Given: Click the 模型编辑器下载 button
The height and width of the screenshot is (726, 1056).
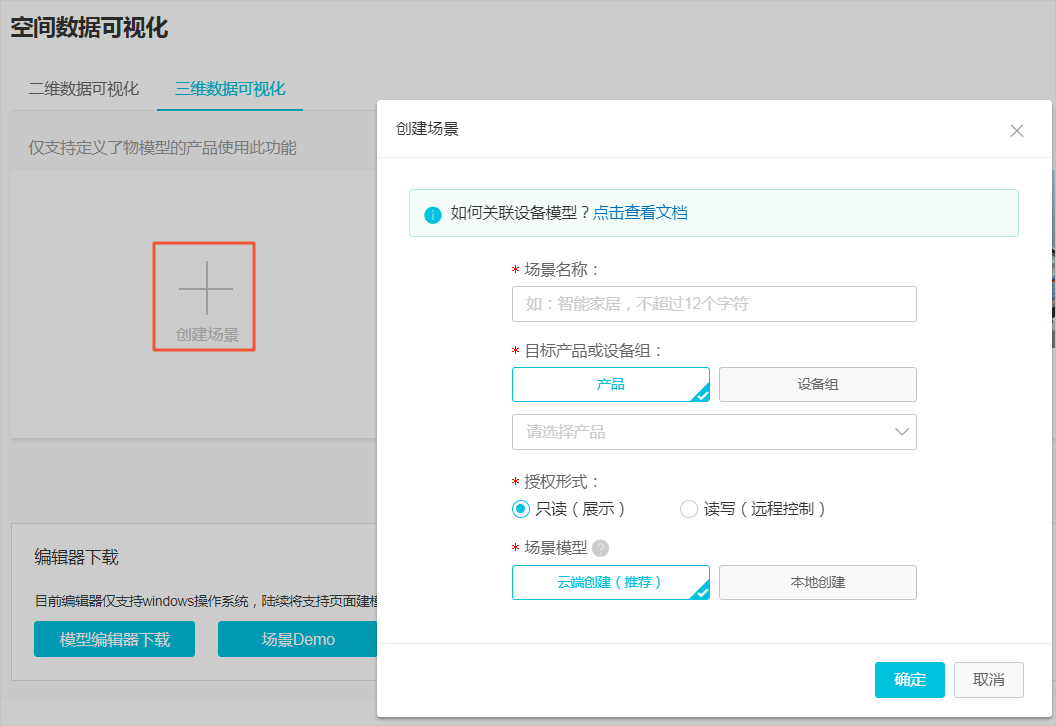Looking at the screenshot, I should 114,640.
